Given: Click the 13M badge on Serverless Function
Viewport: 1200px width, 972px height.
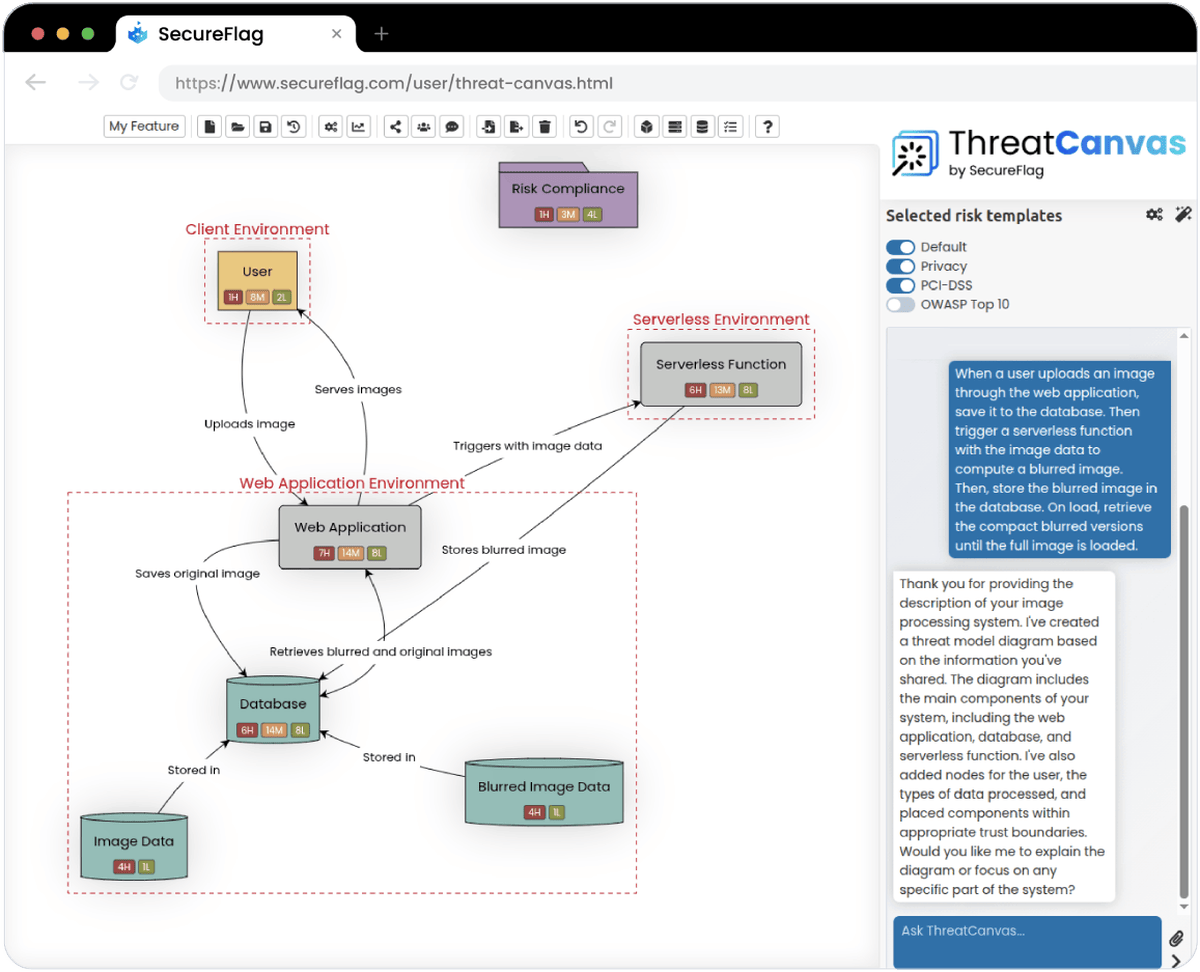Looking at the screenshot, I should tap(722, 390).
